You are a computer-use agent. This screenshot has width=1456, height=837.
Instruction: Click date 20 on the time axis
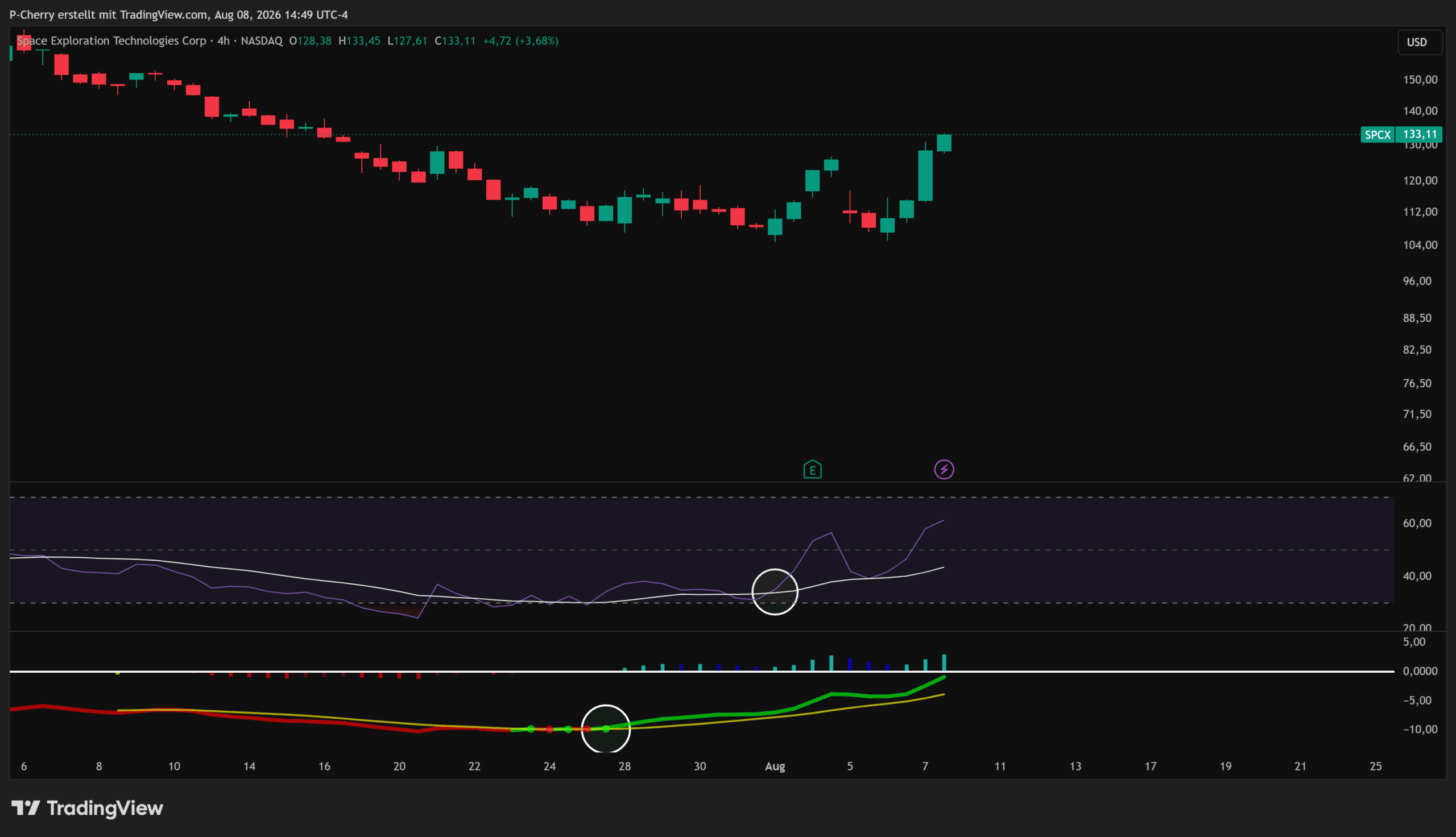pyautogui.click(x=399, y=766)
